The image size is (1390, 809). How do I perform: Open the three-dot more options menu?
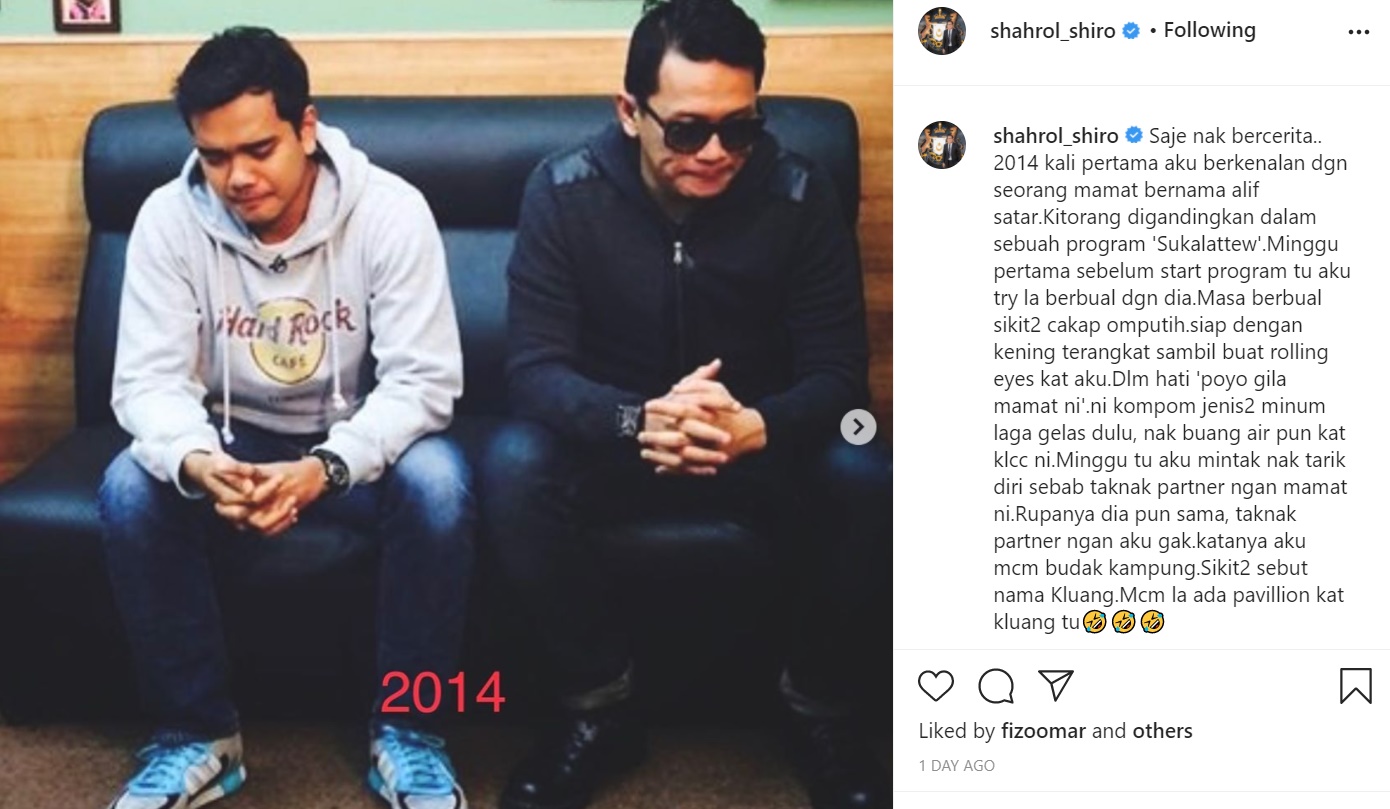[x=1359, y=32]
